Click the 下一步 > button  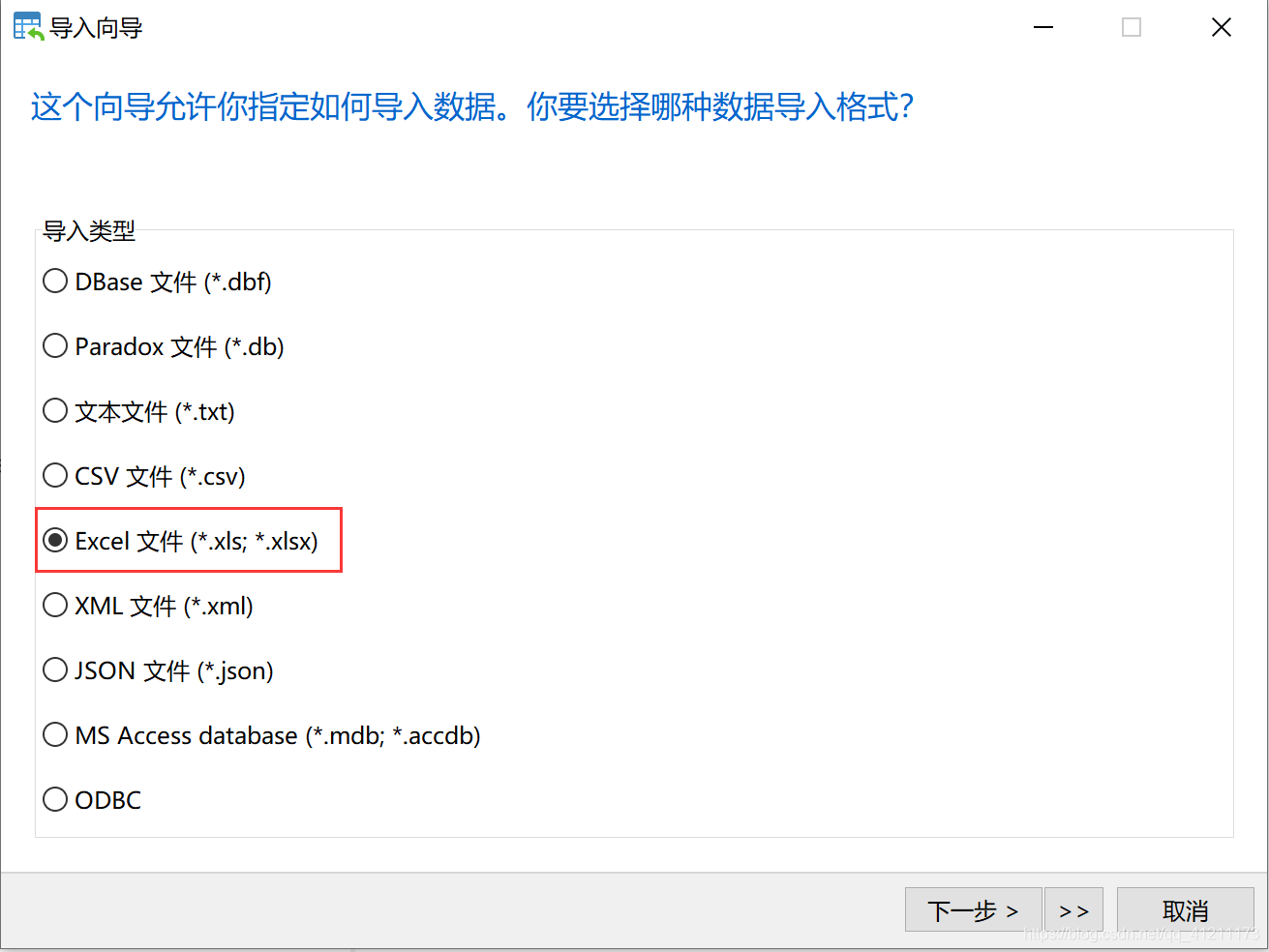tap(973, 909)
